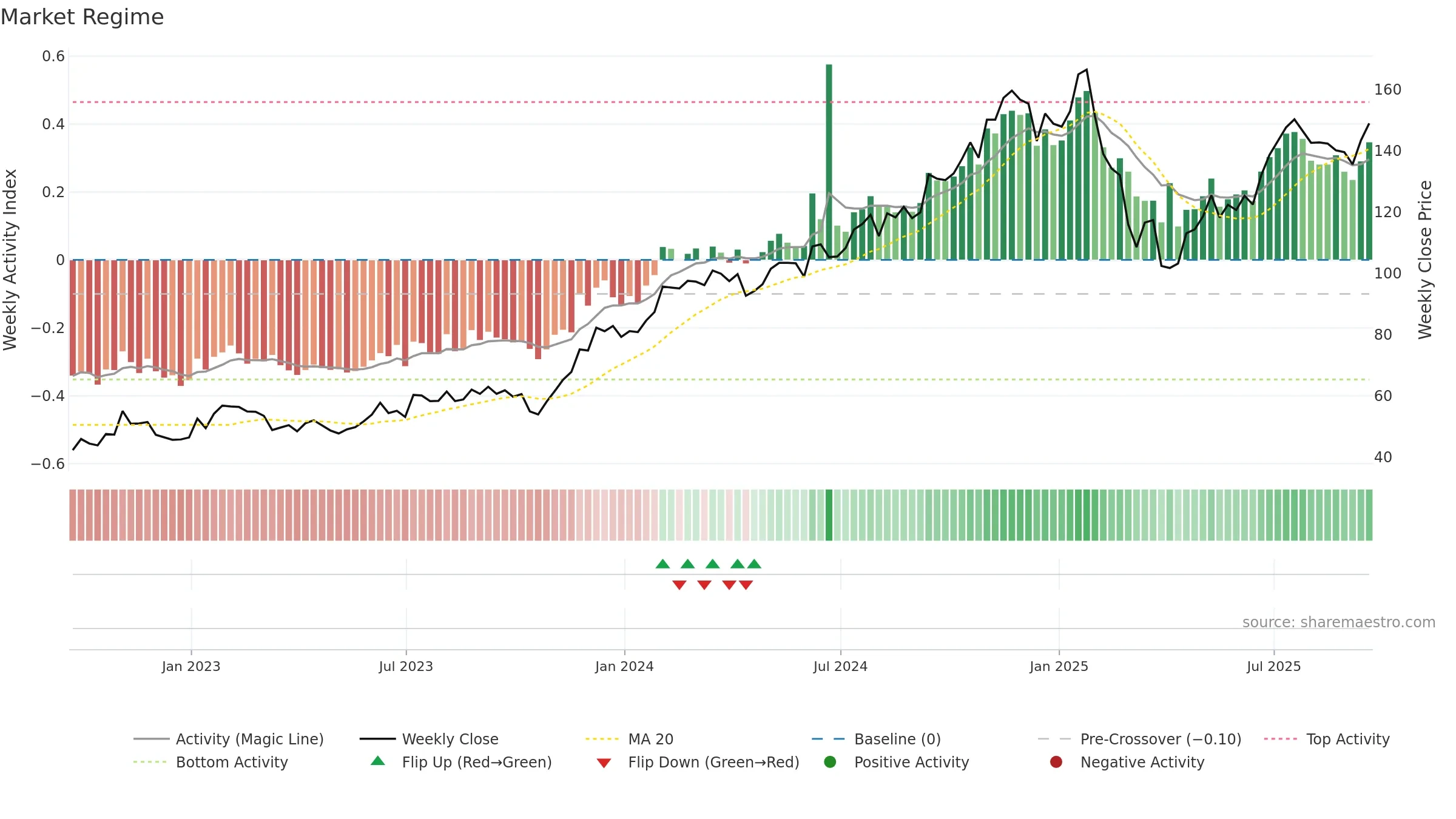Click the yellow dotted MA 20 legend swatch
Viewport: 1456px width, 819px height.
coord(602,739)
